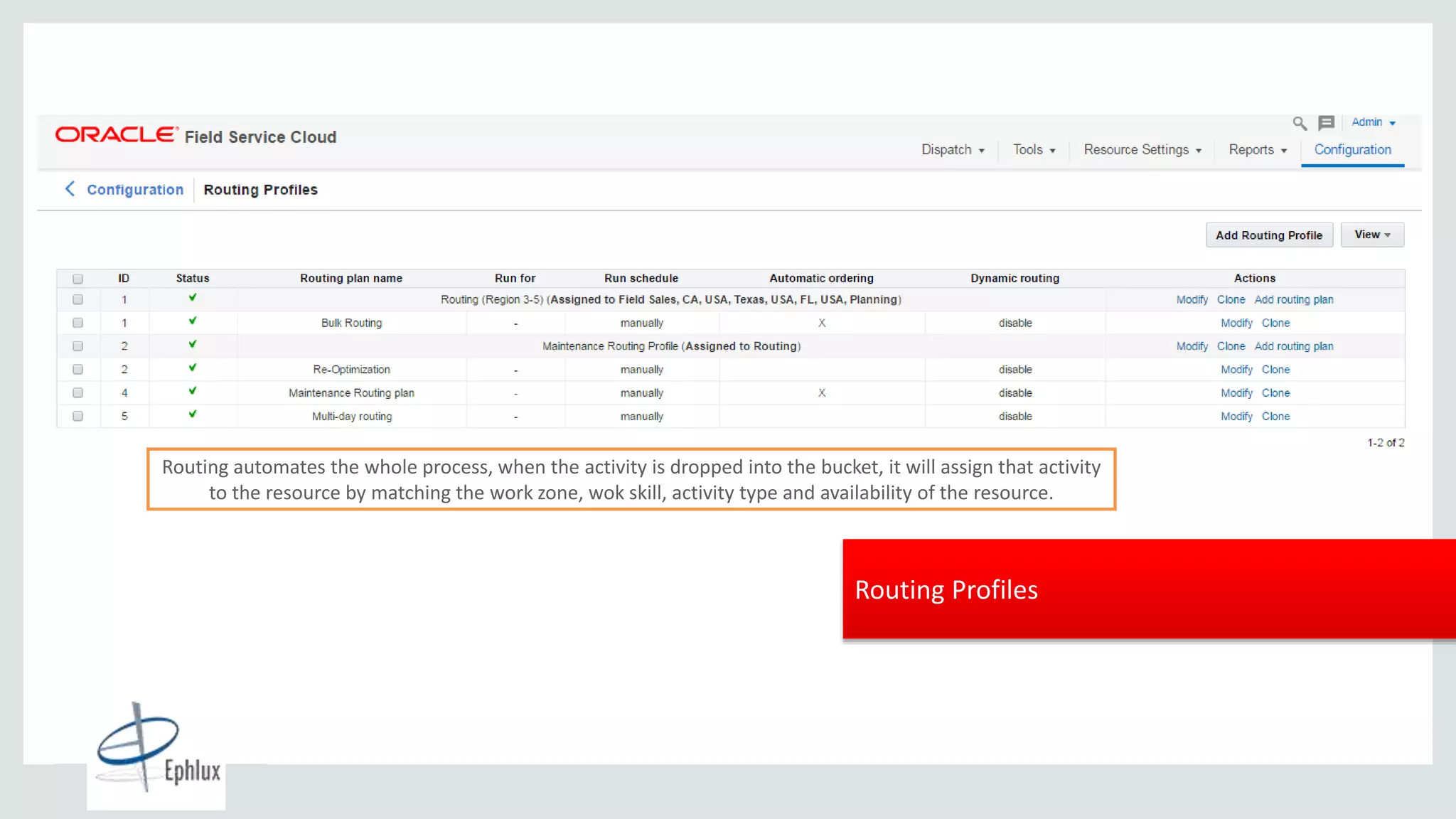Click the ID column header
The image size is (1456, 819).
tap(124, 279)
